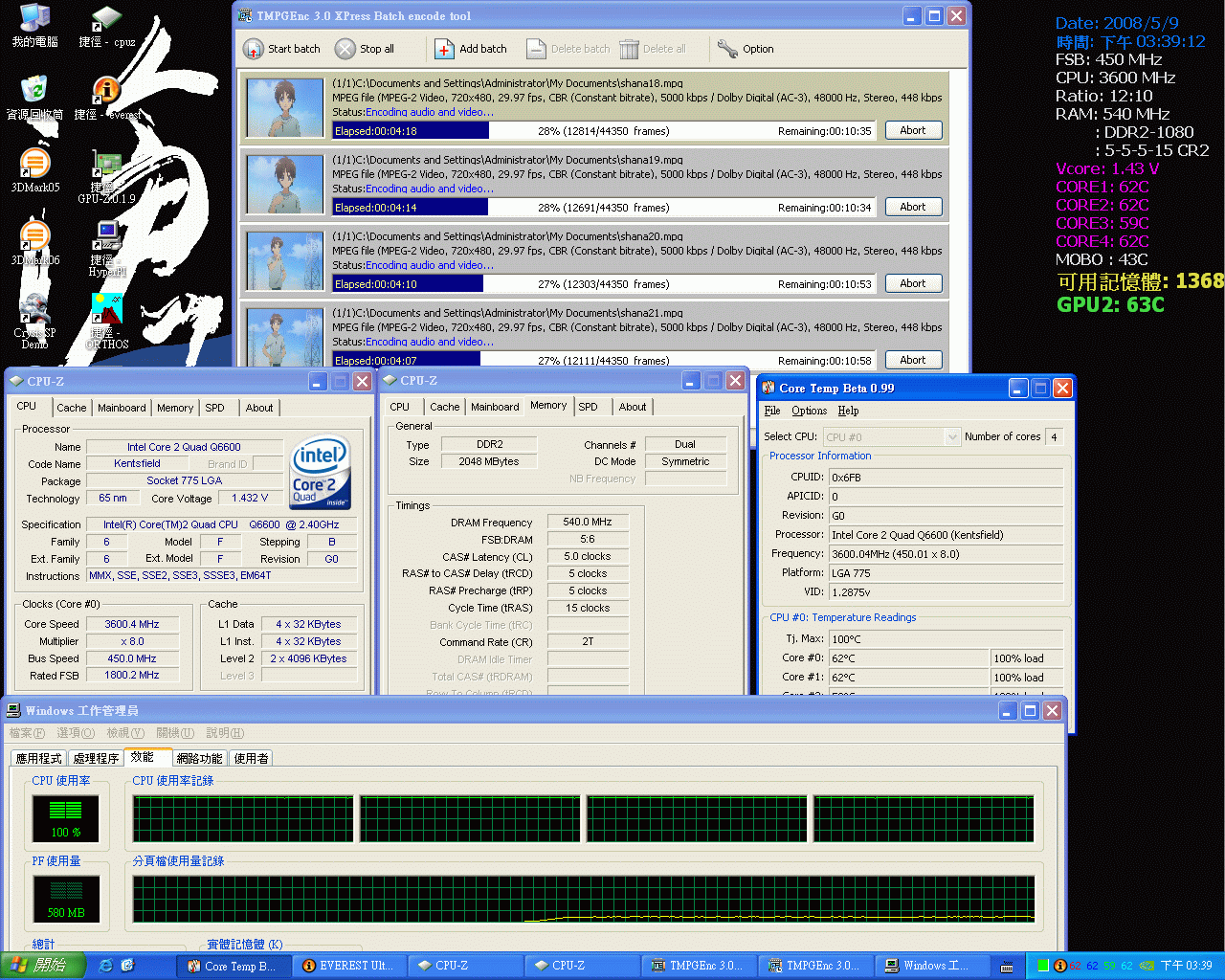Switch to 網路功能 tab in Task Manager
This screenshot has width=1225, height=980.
pyautogui.click(x=199, y=758)
